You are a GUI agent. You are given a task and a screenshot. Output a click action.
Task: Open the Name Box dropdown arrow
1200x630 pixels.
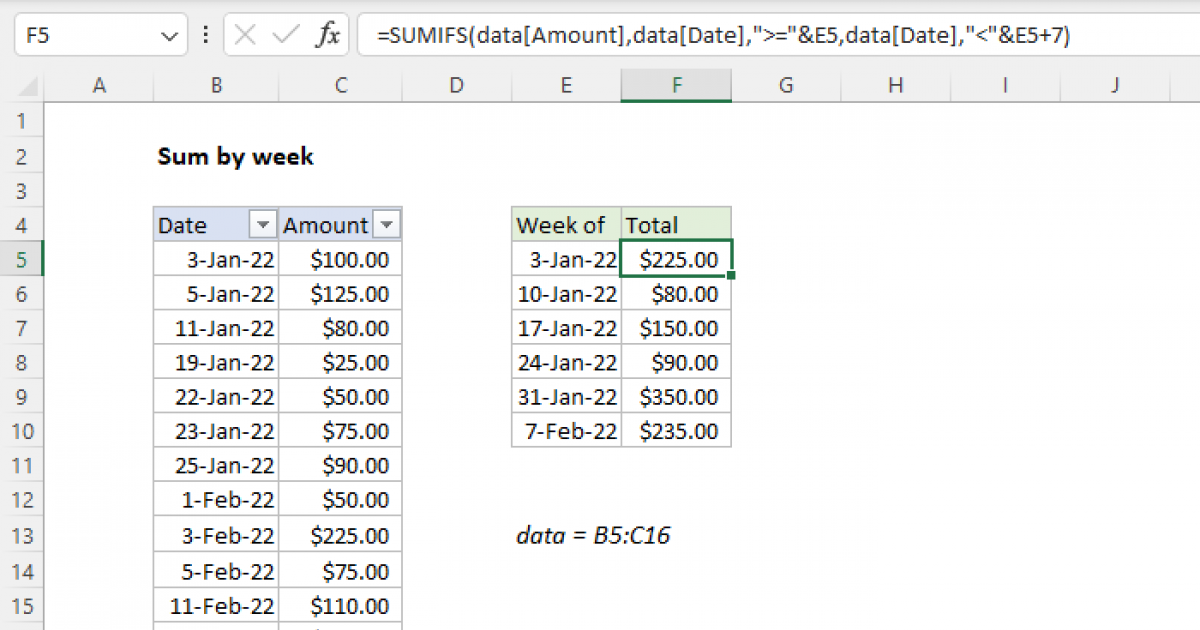(168, 34)
